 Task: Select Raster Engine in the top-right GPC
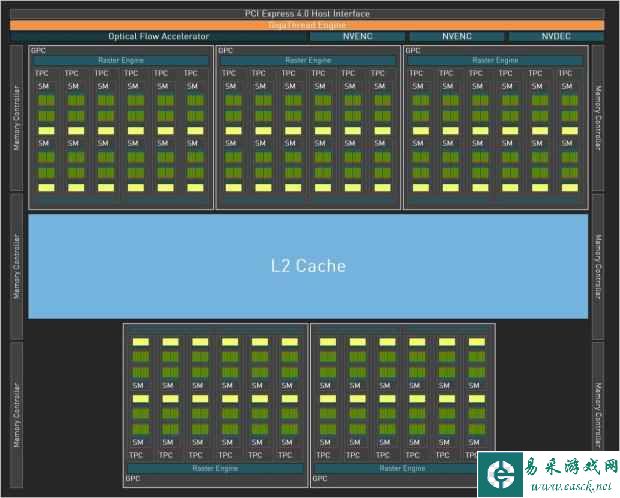[x=495, y=60]
